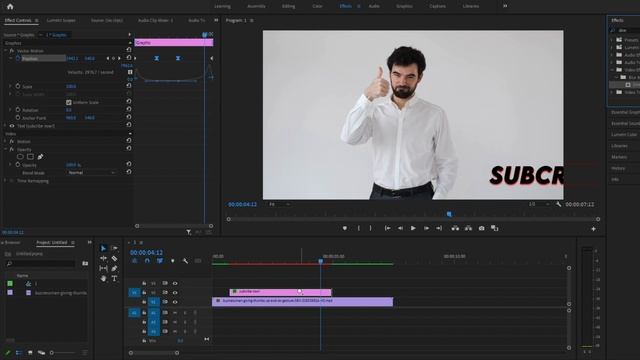The width and height of the screenshot is (640, 360).
Task: Open the Blend Mode dropdown
Action: coord(91,173)
